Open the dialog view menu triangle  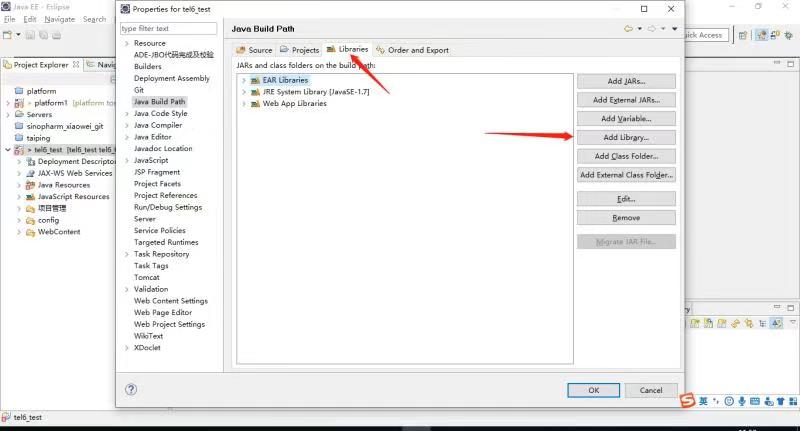coord(674,29)
